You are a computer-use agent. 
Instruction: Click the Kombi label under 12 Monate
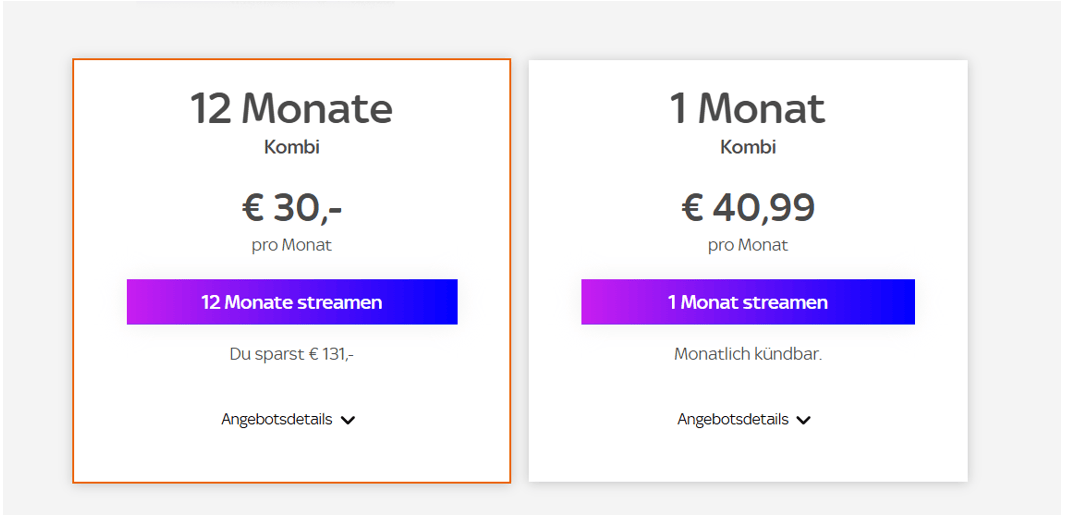(292, 147)
